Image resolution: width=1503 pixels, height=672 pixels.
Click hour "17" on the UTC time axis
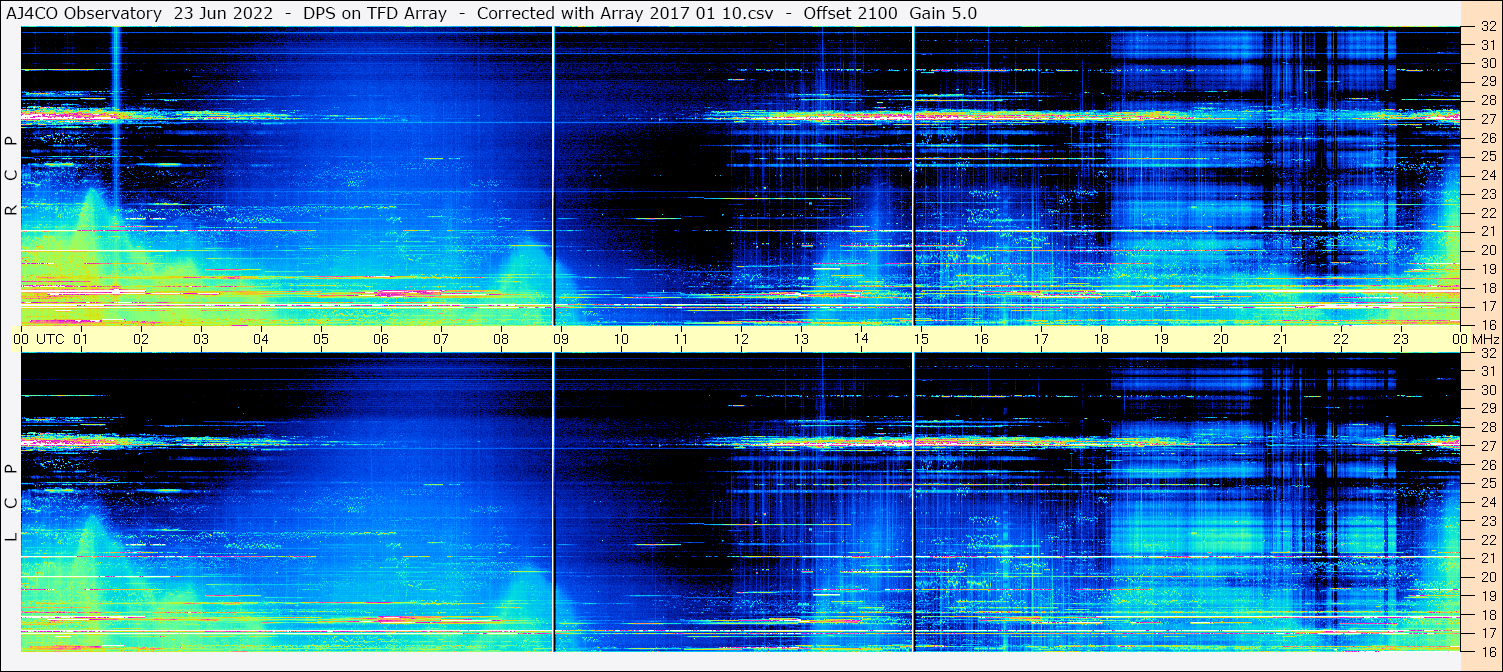pyautogui.click(x=1041, y=339)
